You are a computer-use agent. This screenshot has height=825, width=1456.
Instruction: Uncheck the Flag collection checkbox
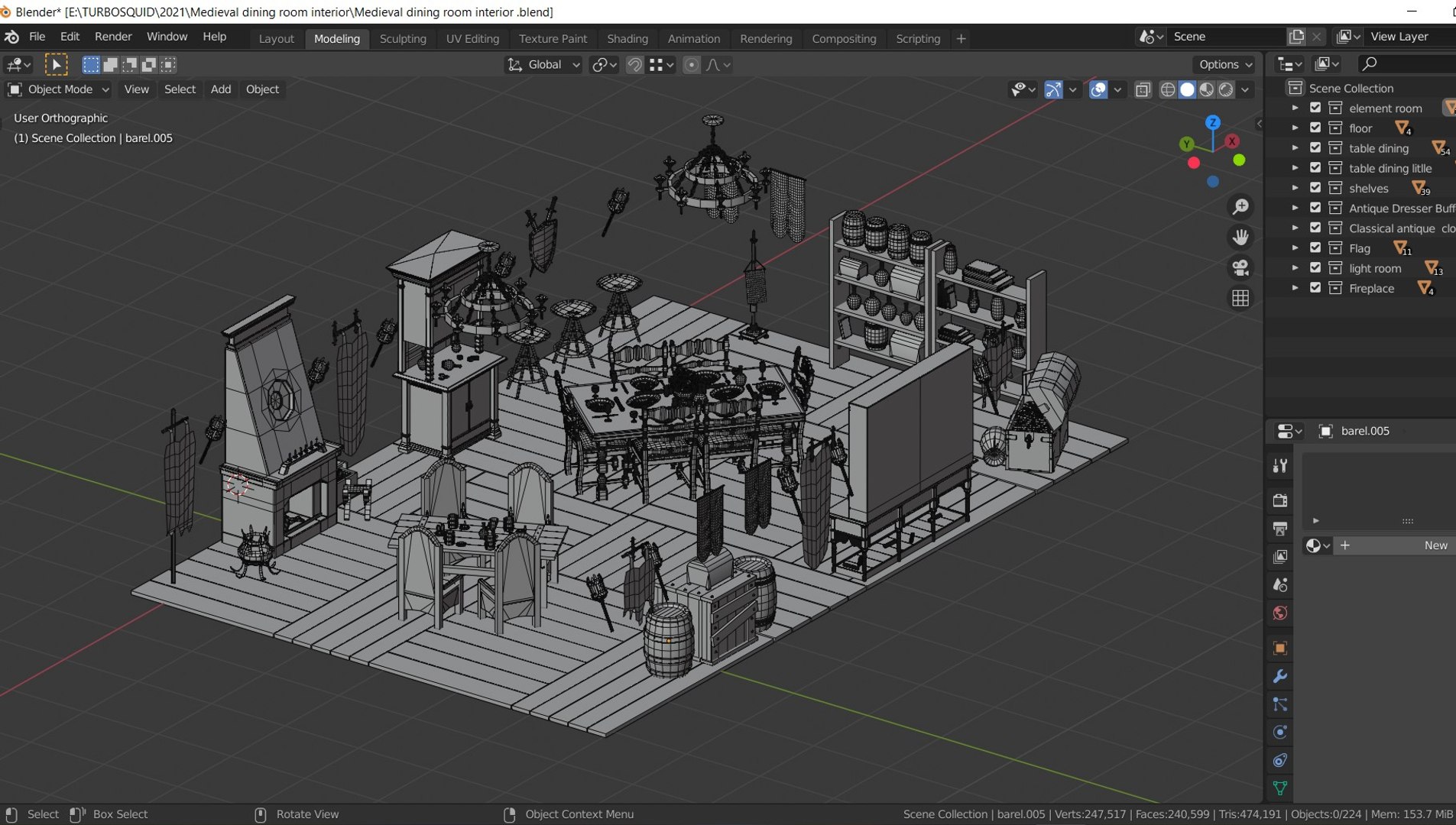pos(1315,247)
